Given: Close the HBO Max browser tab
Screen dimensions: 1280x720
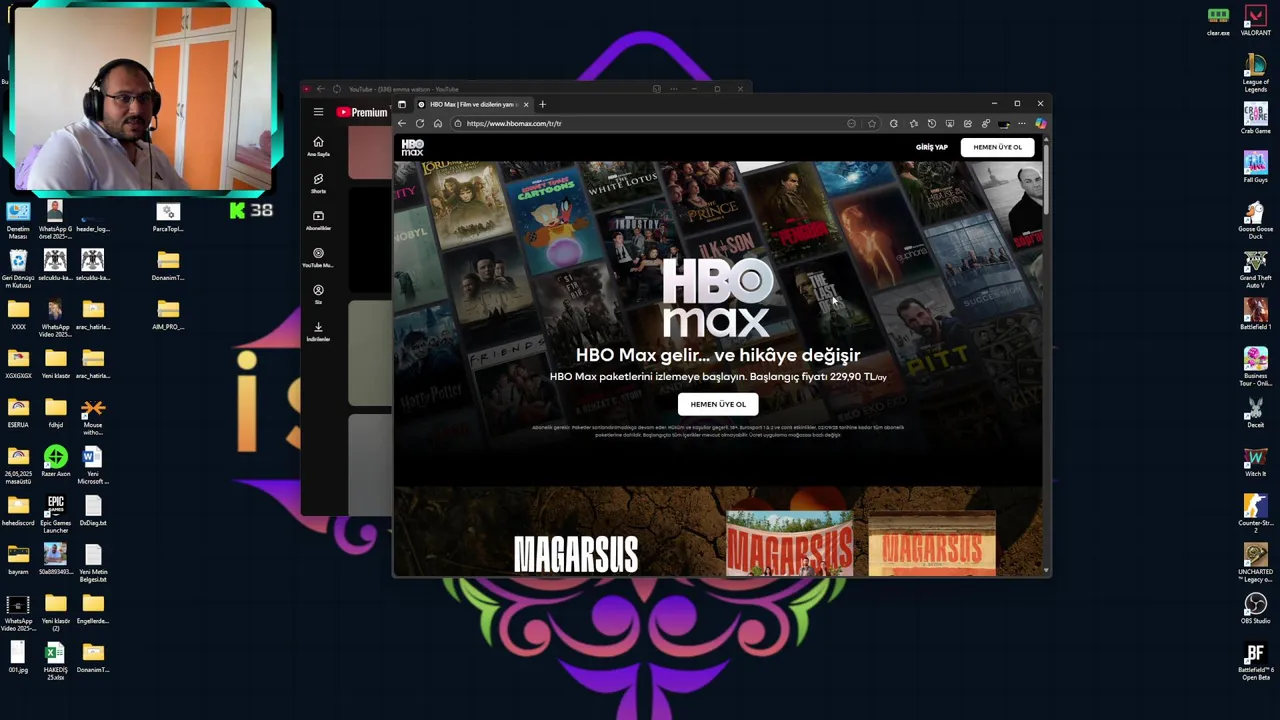Looking at the screenshot, I should coord(525,104).
